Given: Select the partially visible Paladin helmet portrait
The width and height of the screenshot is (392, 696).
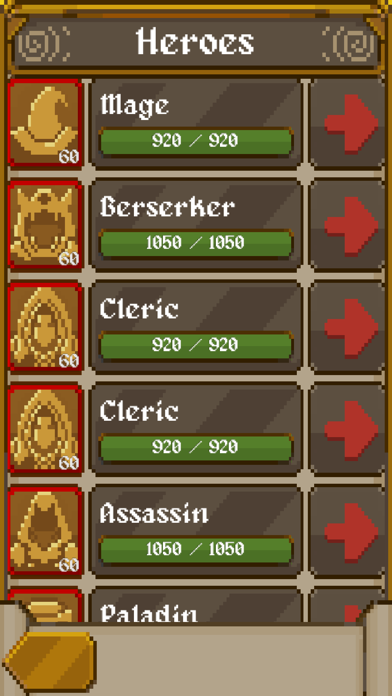Looking at the screenshot, I should (x=45, y=607).
